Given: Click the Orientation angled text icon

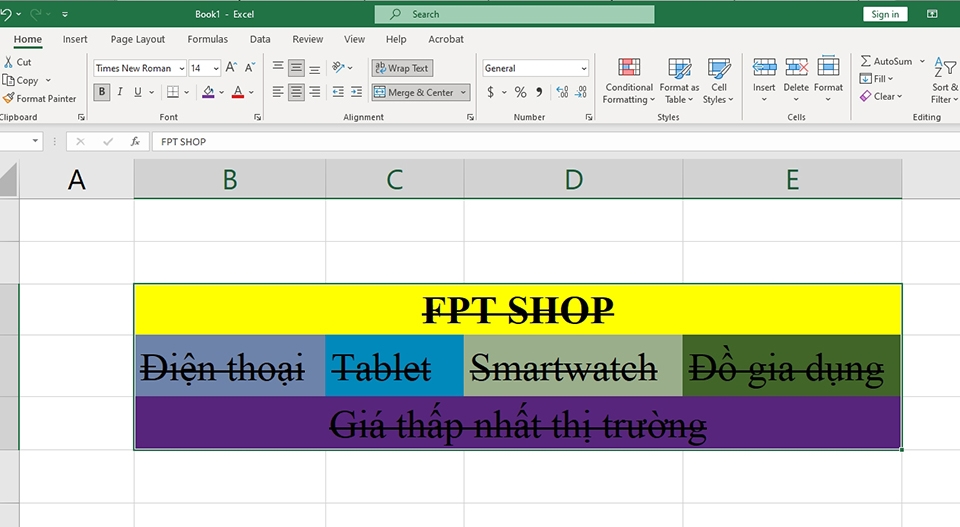Looking at the screenshot, I should pyautogui.click(x=338, y=67).
